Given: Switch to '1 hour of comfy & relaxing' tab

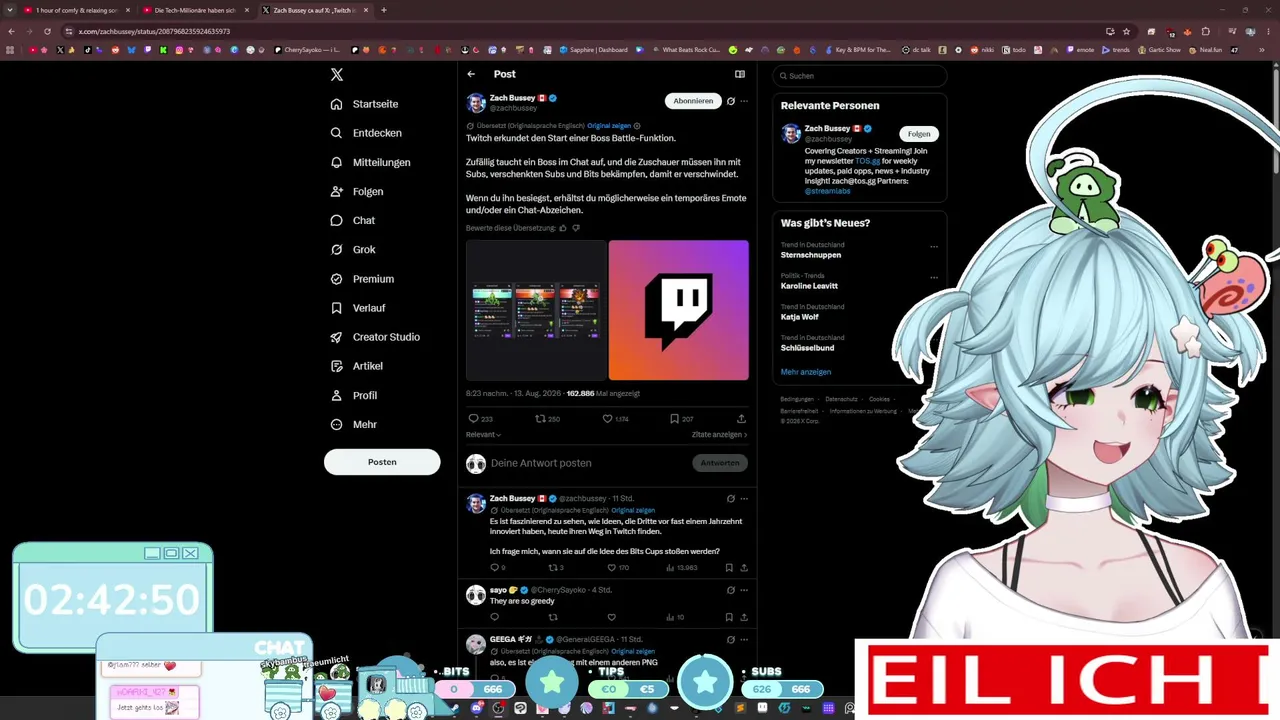Looking at the screenshot, I should click(x=77, y=10).
